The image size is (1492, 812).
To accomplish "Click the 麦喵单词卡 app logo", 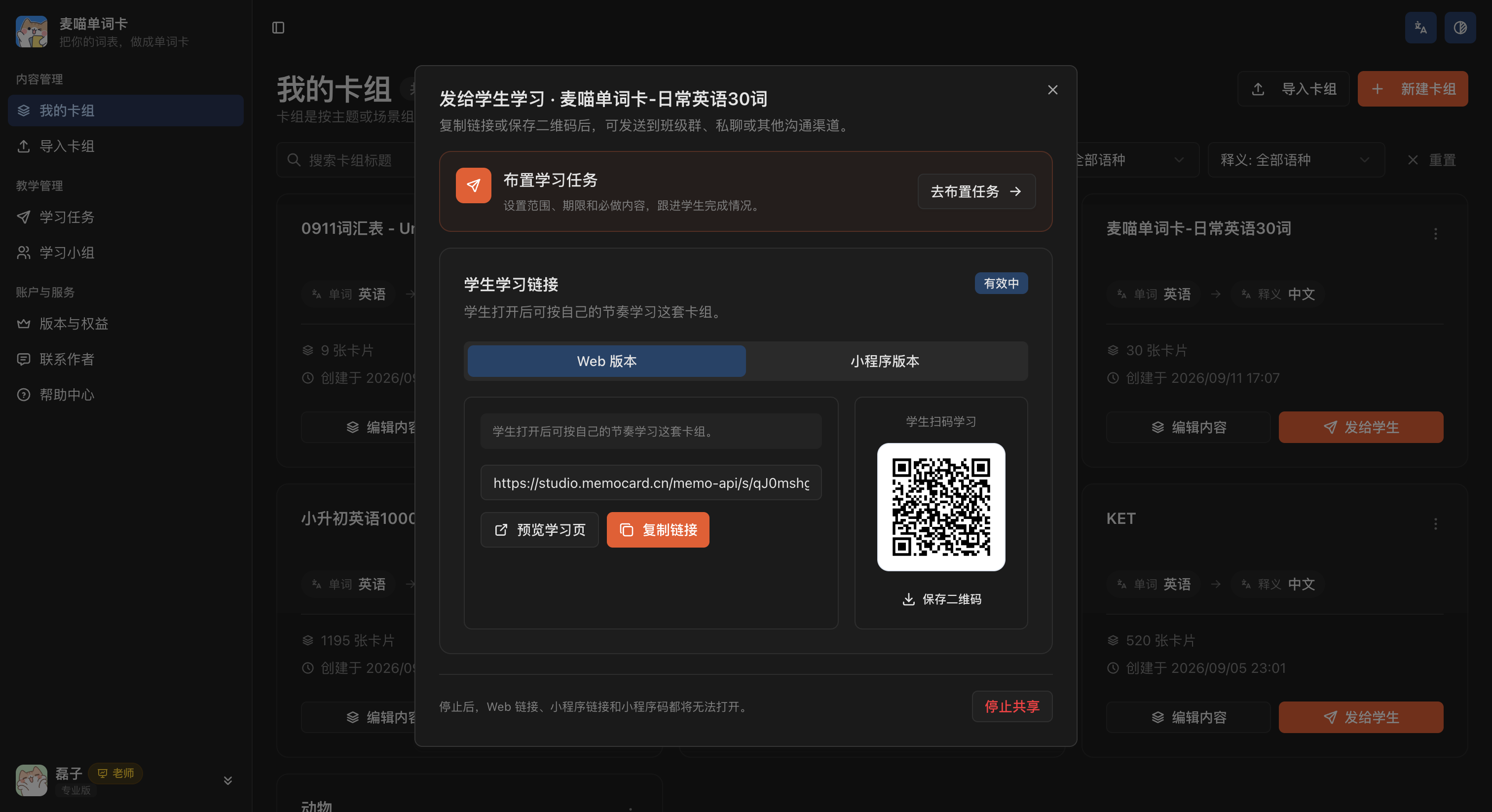I will click(31, 31).
